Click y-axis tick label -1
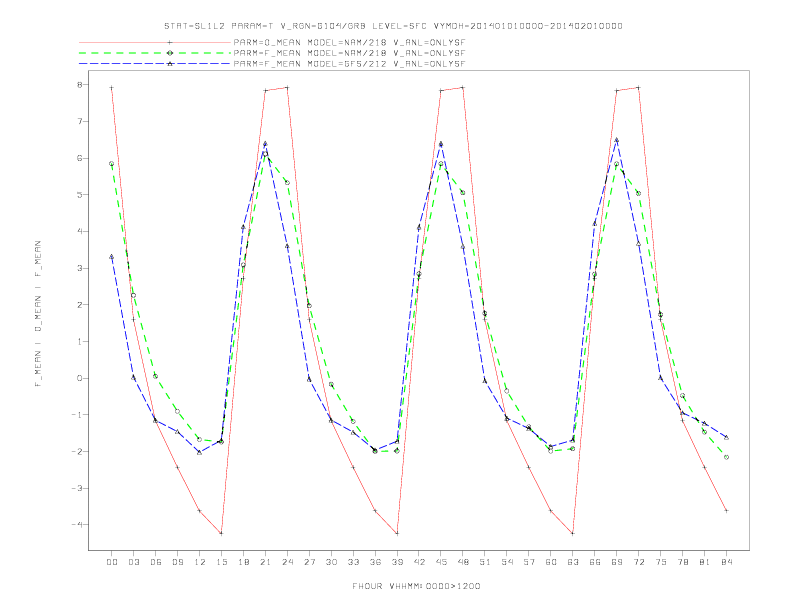Viewport: 792px width, 612px height. (x=77, y=415)
